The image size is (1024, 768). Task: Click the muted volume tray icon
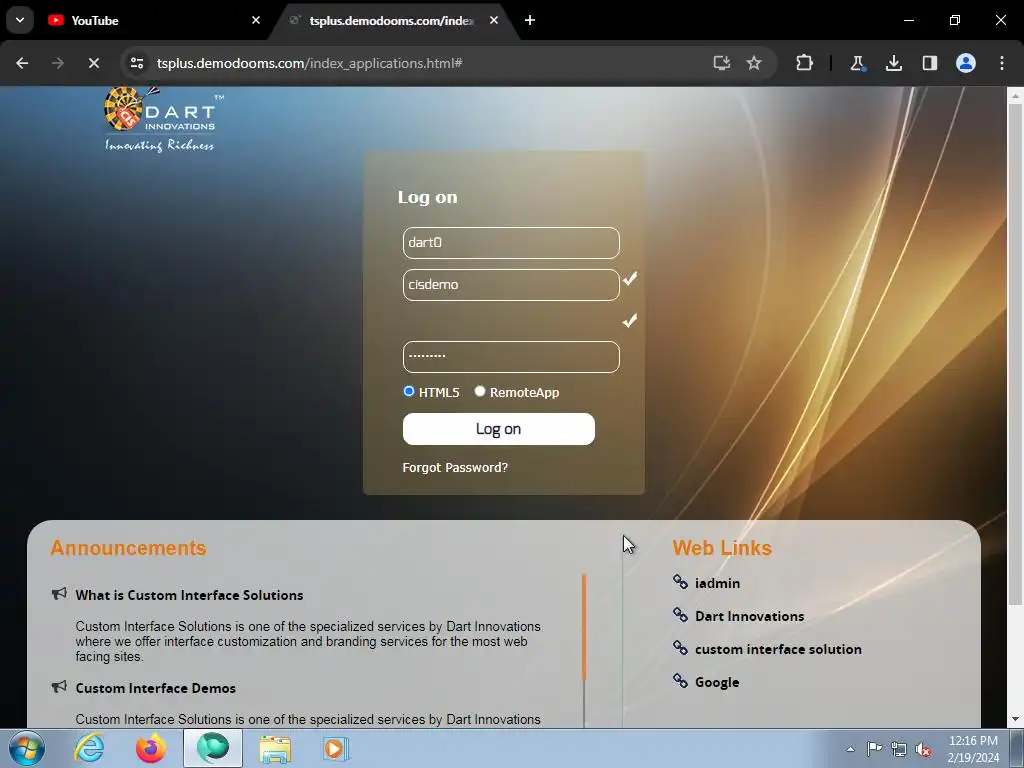point(923,750)
